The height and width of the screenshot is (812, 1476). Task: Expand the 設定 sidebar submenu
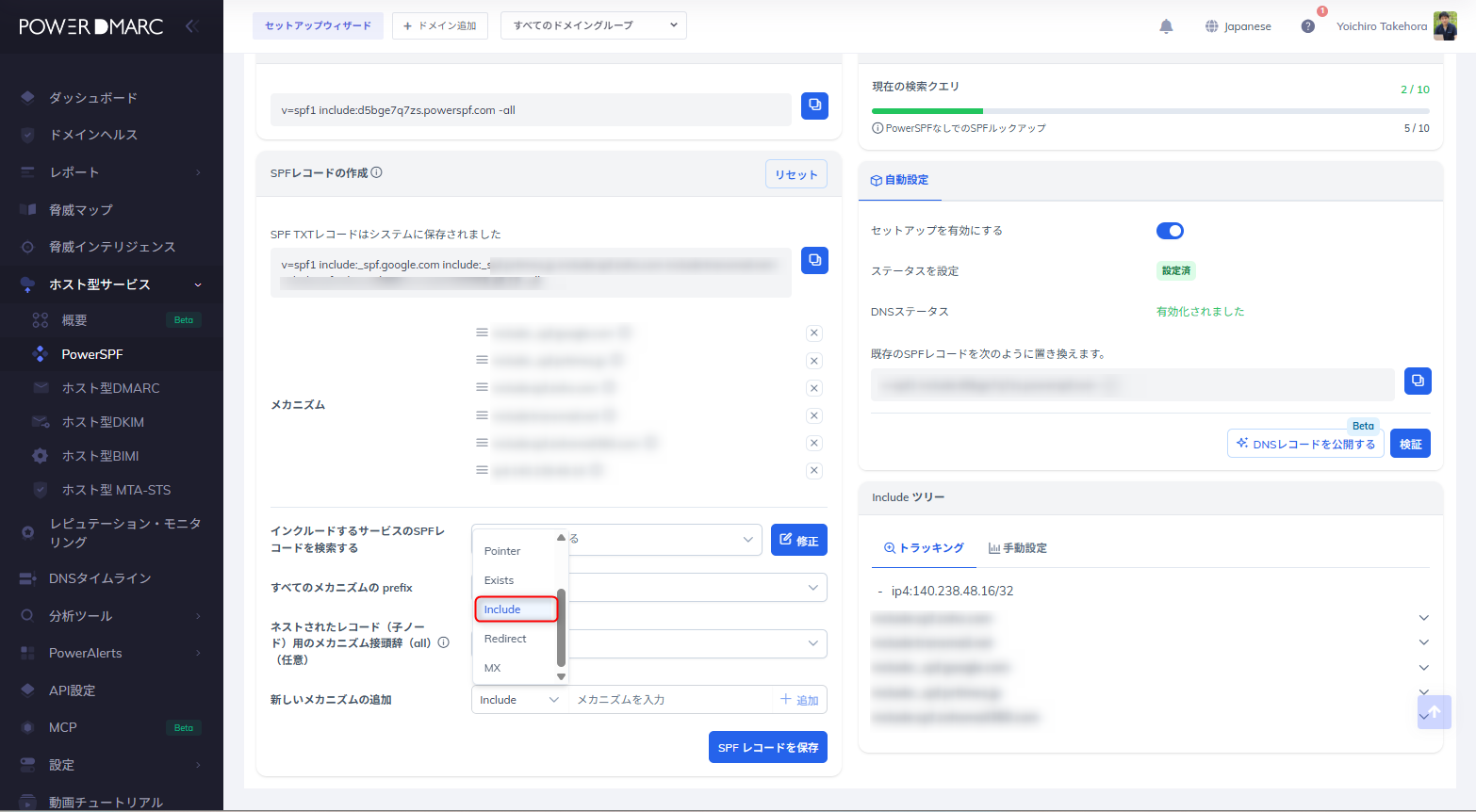(x=198, y=765)
